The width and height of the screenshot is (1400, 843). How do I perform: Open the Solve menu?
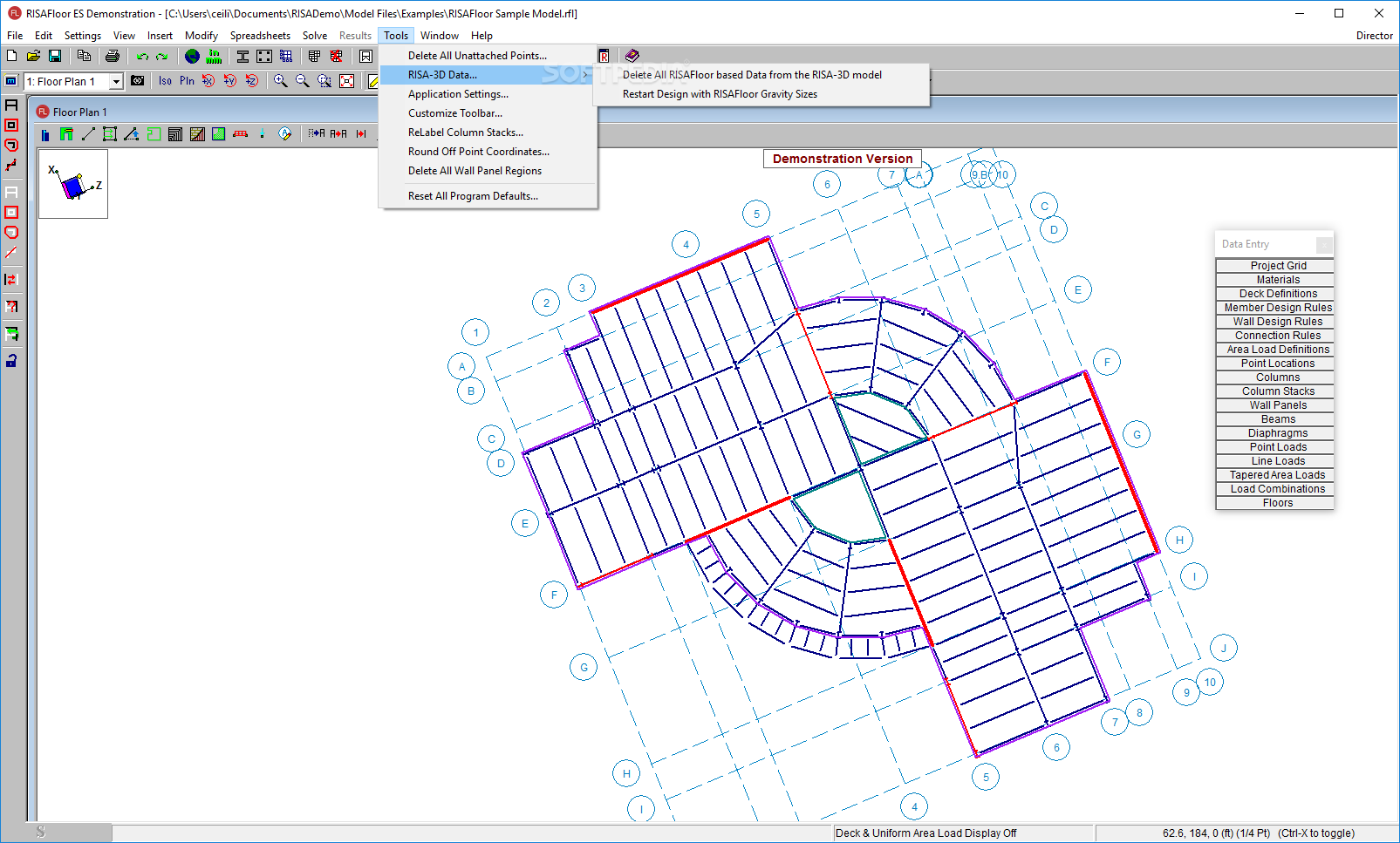pos(315,36)
